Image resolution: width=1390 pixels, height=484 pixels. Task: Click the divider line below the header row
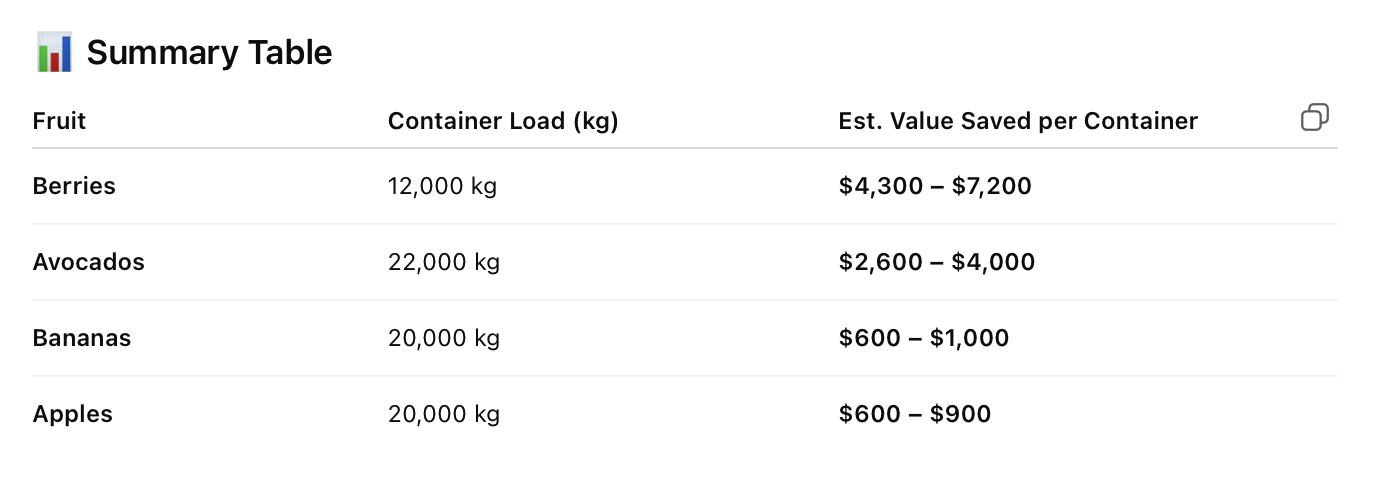click(685, 148)
